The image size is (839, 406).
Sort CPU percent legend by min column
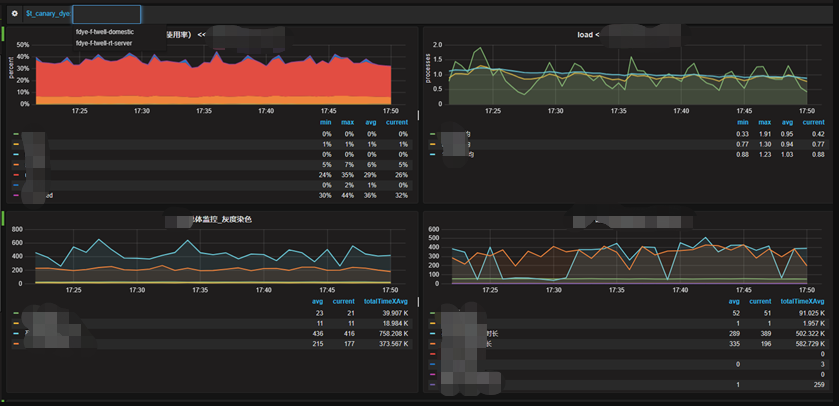pyautogui.click(x=325, y=122)
